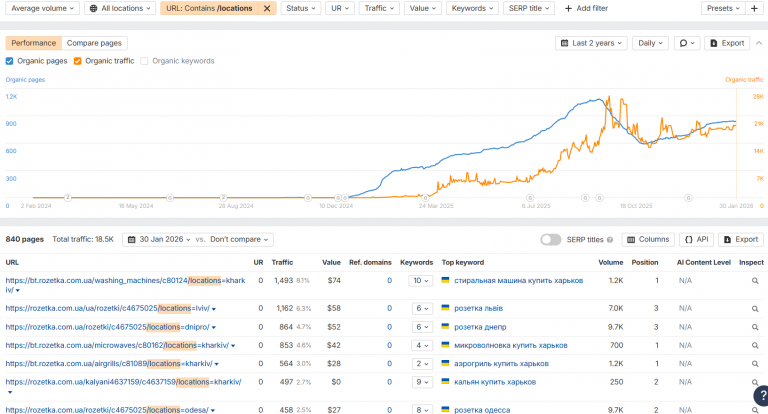Open the Status filter dropdown
The width and height of the screenshot is (768, 414).
point(301,8)
